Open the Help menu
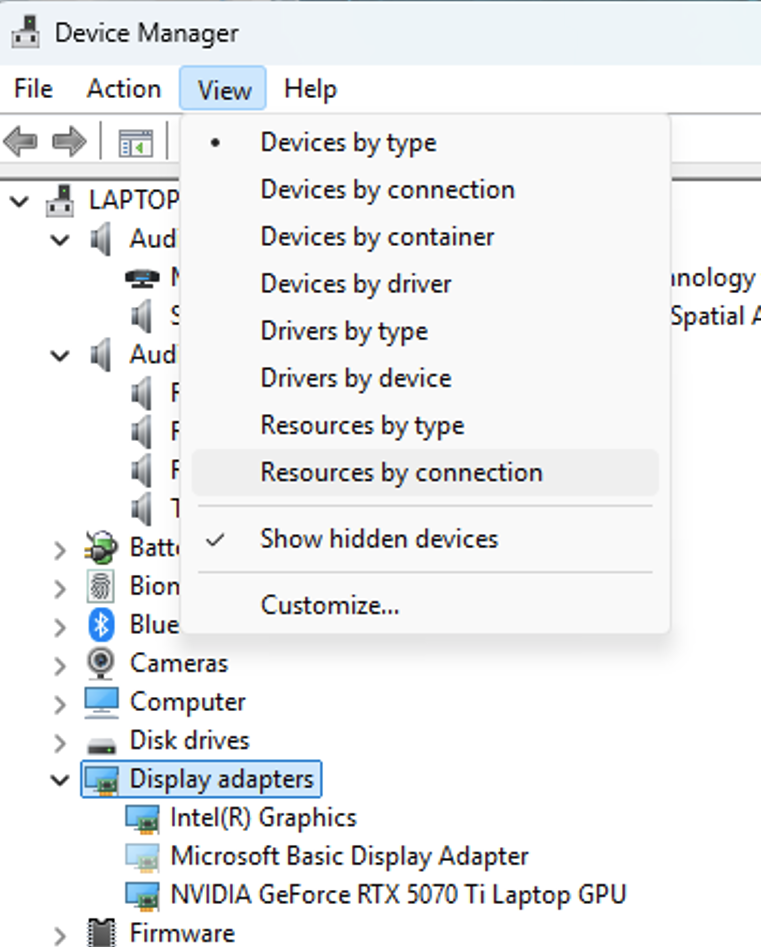 (309, 88)
